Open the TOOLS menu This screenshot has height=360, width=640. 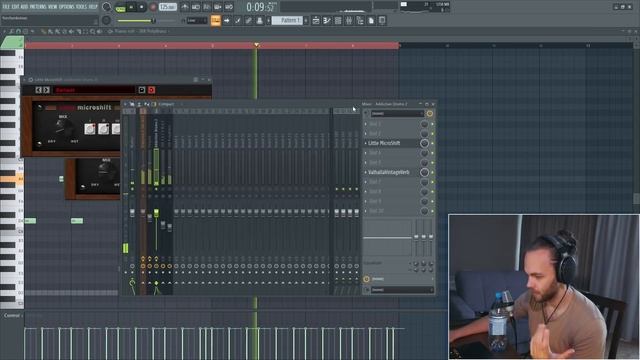82,7
